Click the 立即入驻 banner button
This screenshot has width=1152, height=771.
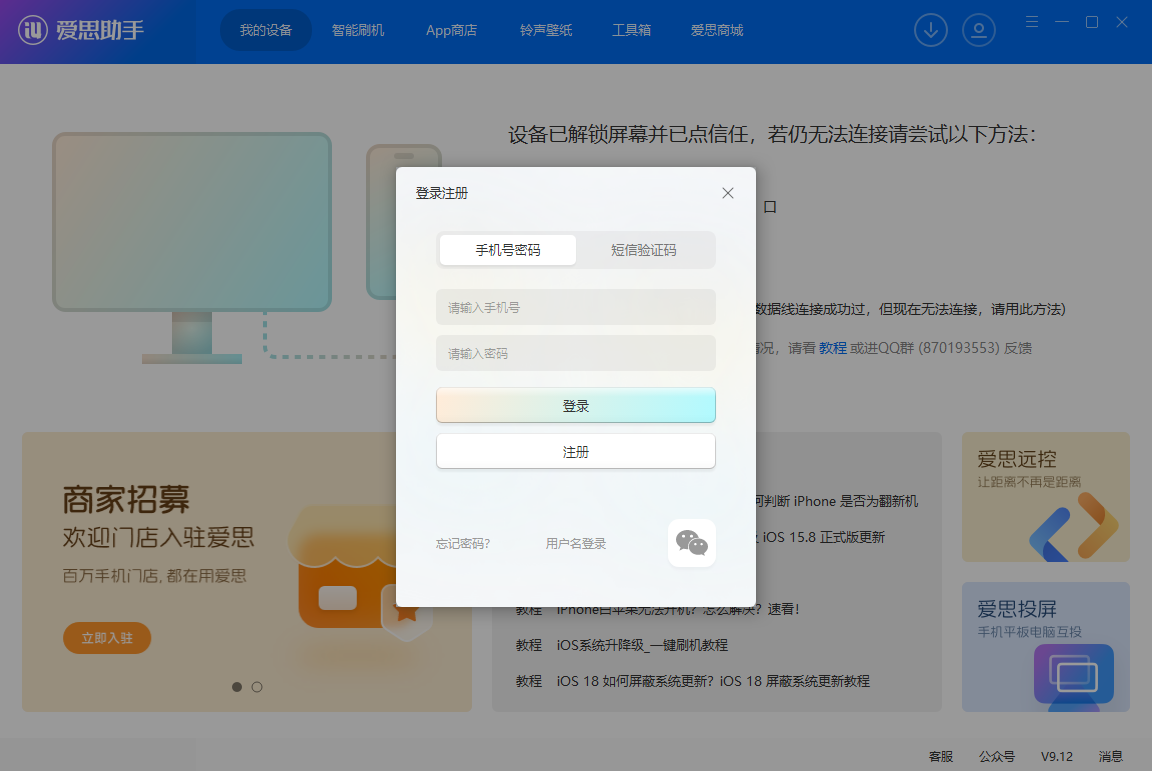tap(107, 638)
